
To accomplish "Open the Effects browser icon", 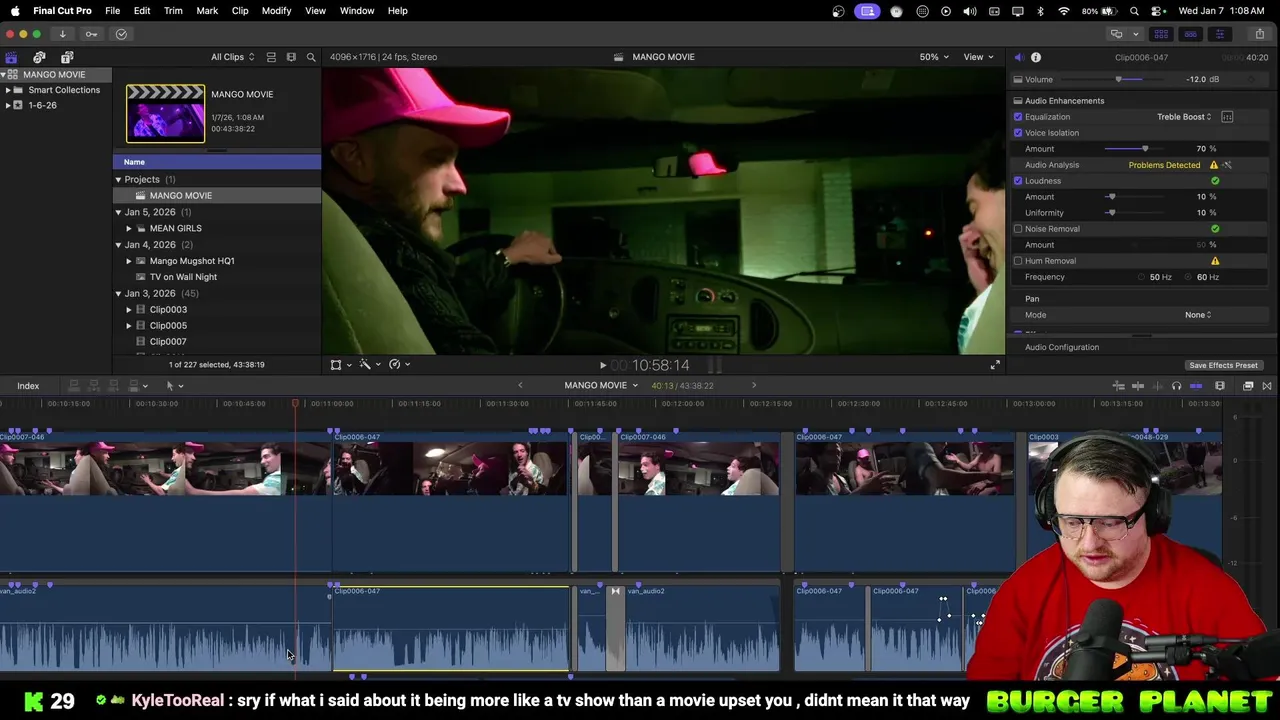I will pos(1248,386).
